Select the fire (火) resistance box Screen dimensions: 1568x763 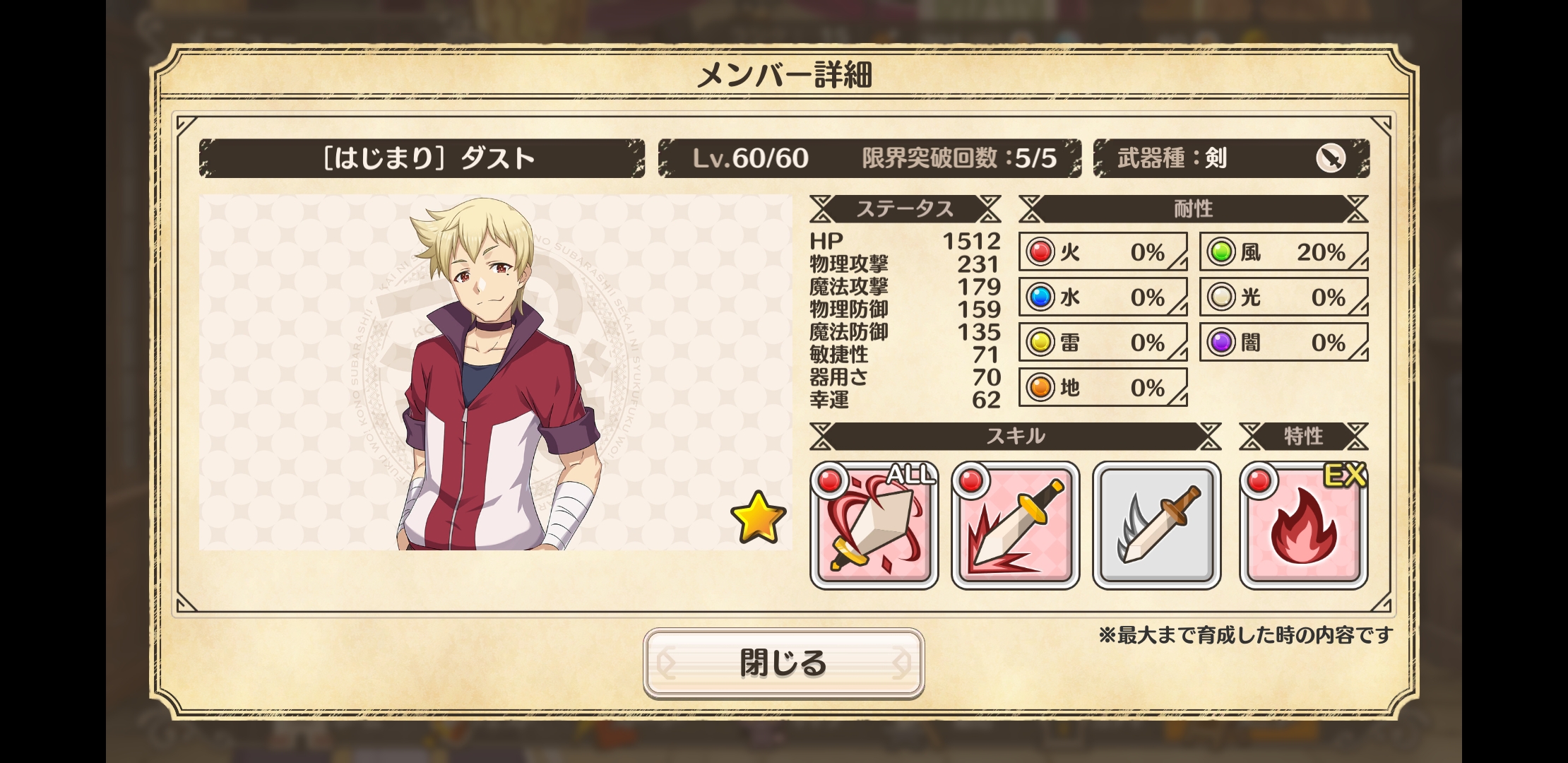[1103, 252]
